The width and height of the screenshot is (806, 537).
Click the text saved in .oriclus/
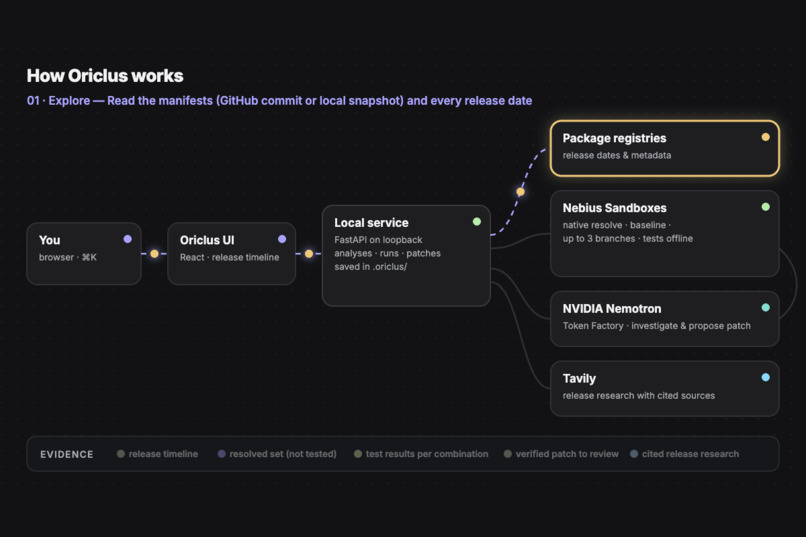(x=371, y=267)
